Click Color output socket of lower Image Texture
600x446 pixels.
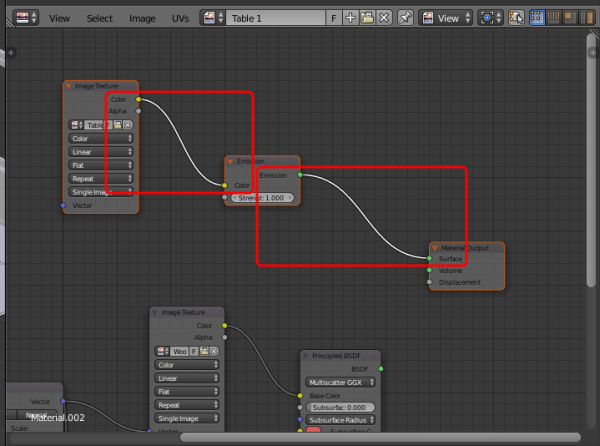tap(225, 326)
